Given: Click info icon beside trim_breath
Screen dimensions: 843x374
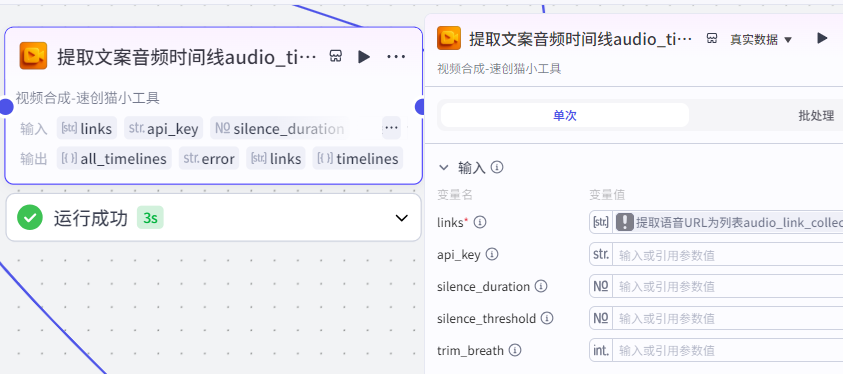Looking at the screenshot, I should pos(515,350).
